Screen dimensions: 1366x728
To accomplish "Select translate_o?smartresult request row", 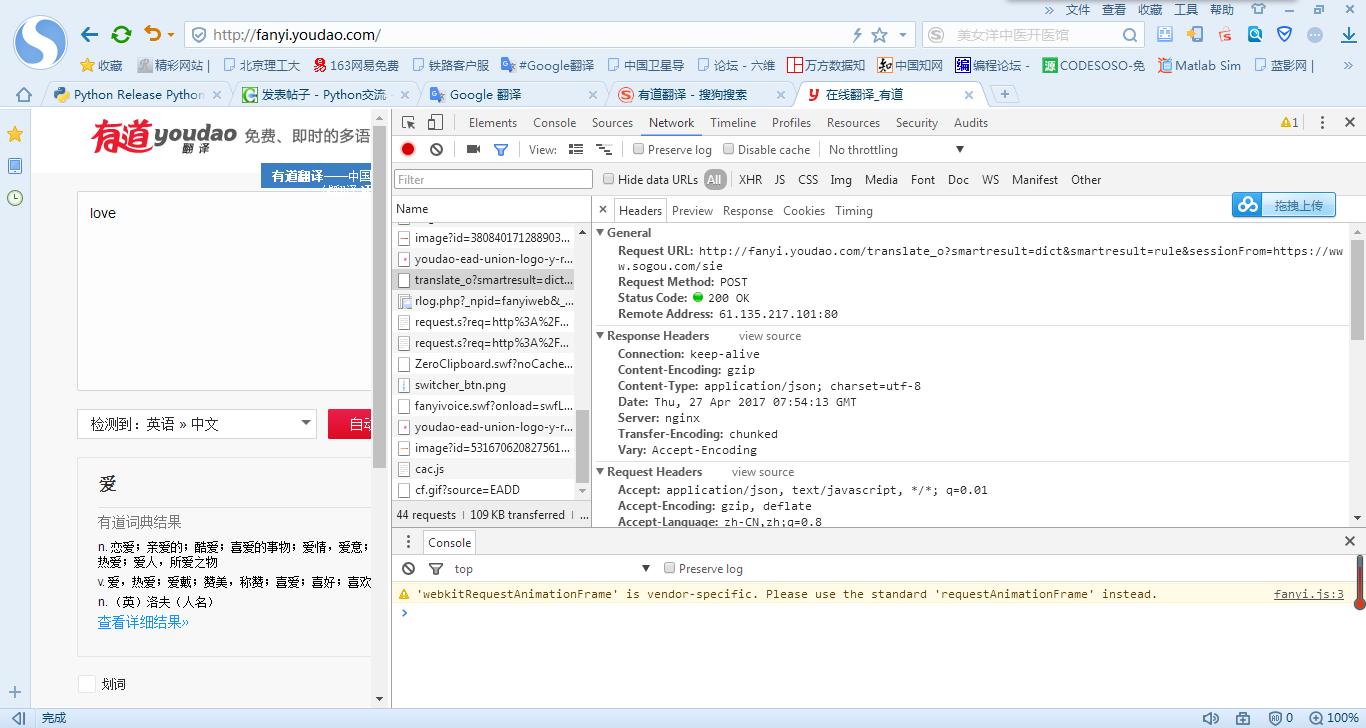I will click(x=485, y=280).
